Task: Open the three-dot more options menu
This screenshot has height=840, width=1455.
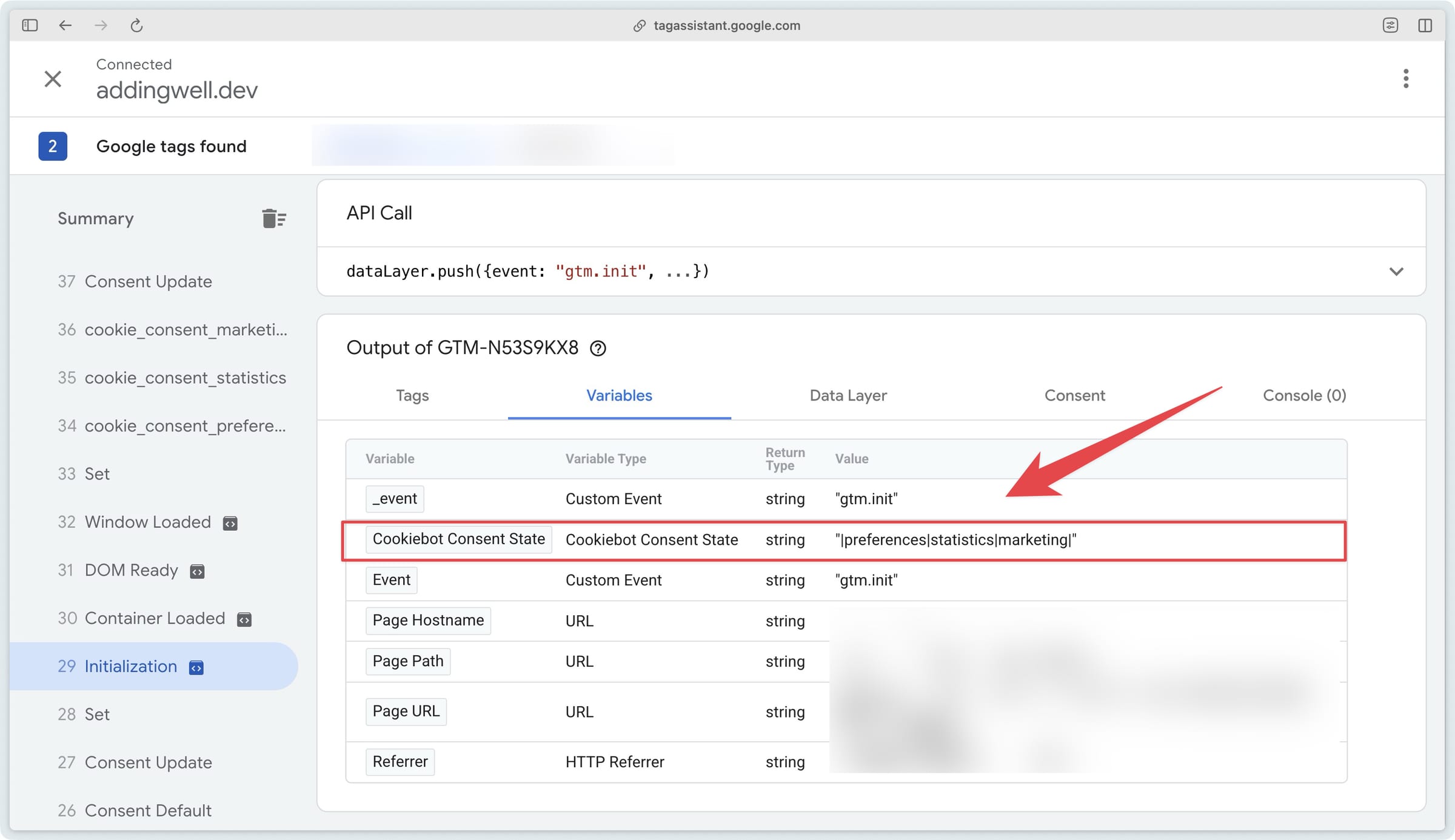Action: [1405, 78]
